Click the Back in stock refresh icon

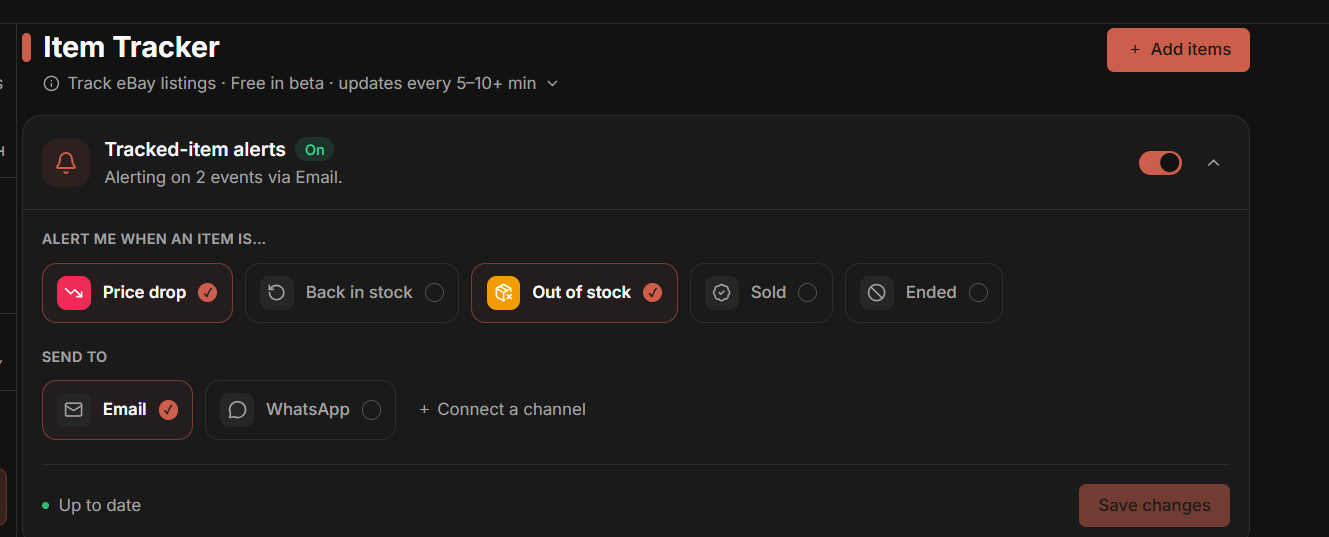click(x=277, y=293)
